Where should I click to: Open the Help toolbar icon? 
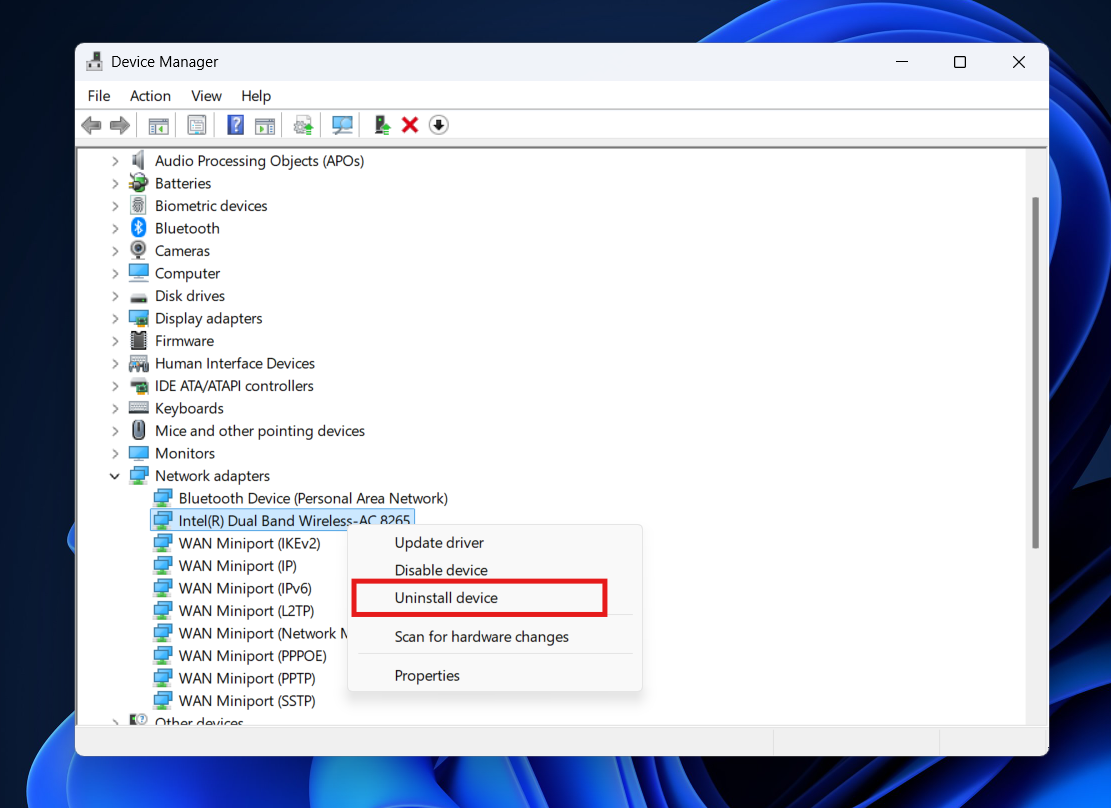pos(235,124)
